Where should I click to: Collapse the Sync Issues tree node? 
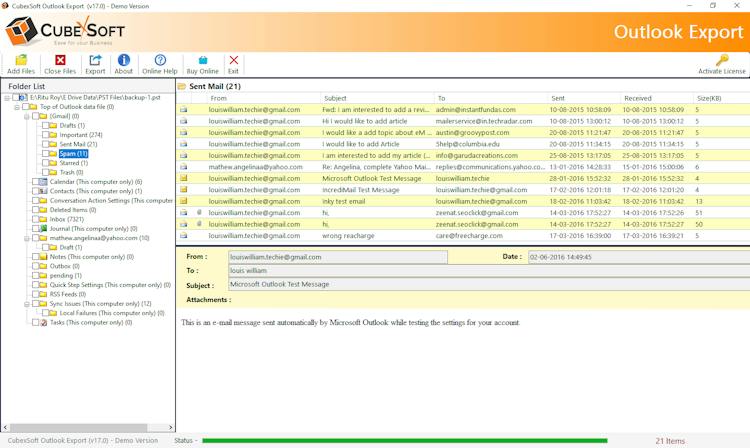click(27, 304)
